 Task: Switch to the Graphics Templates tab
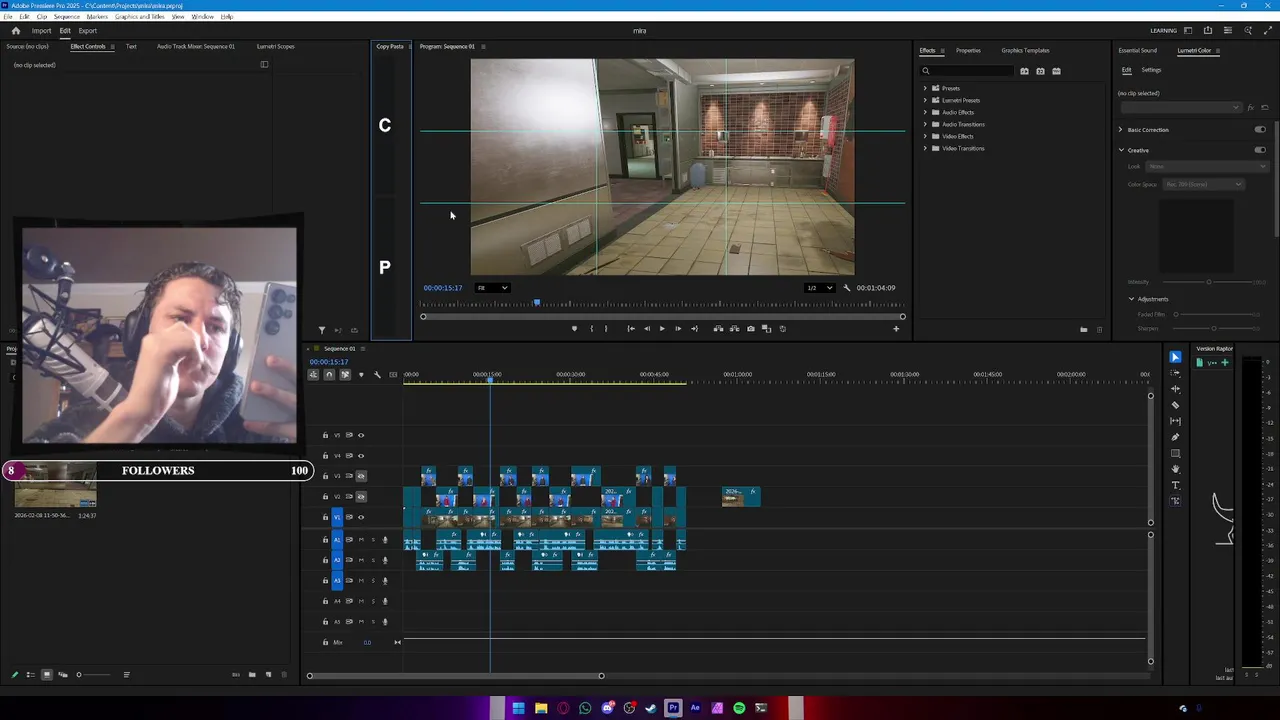pos(1025,50)
